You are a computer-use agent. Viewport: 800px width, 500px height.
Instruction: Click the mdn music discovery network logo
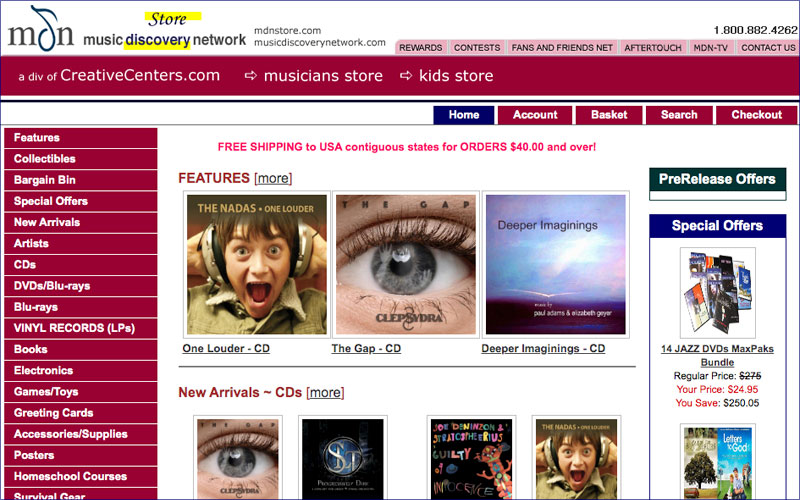pyautogui.click(x=127, y=30)
